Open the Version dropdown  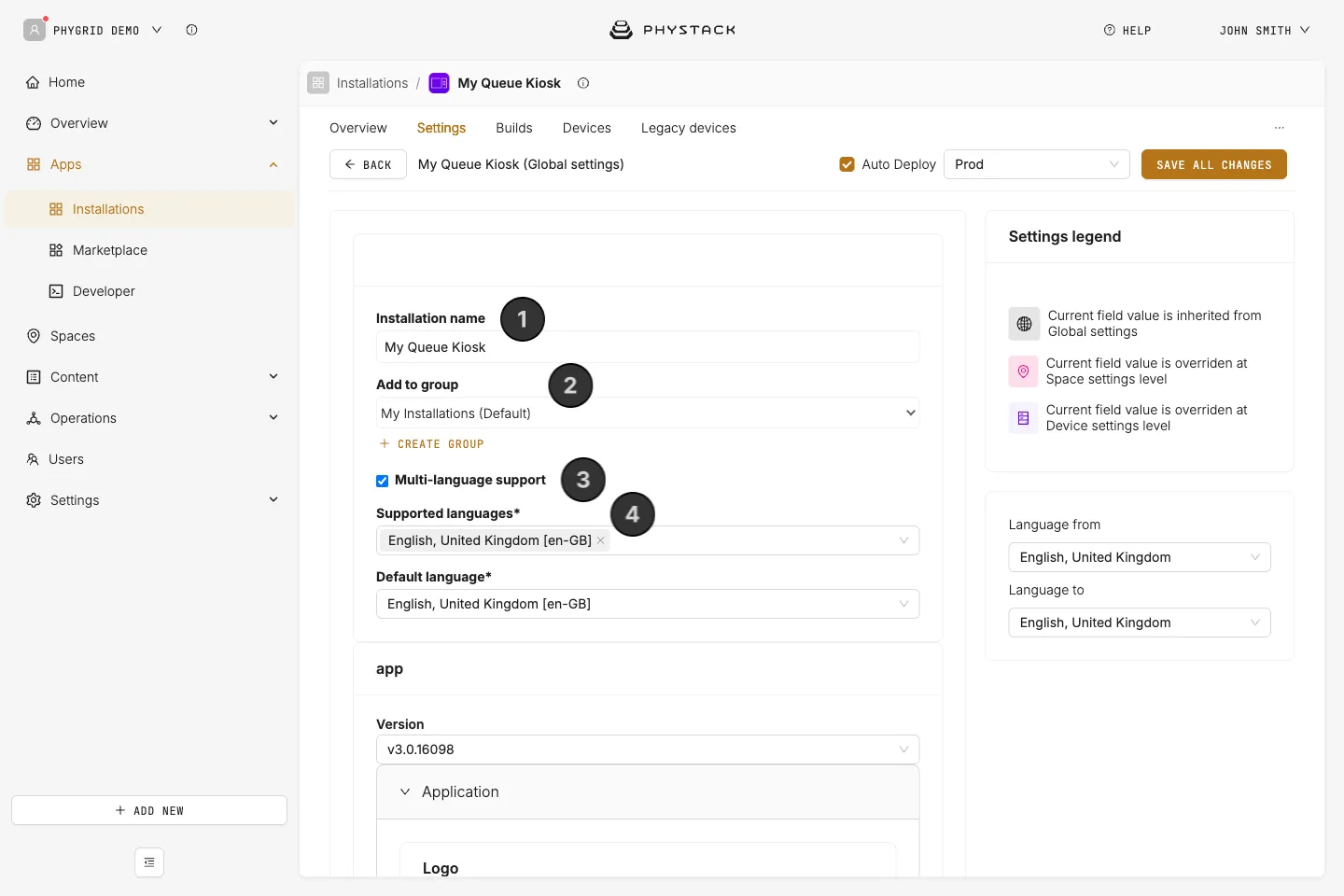pos(648,749)
